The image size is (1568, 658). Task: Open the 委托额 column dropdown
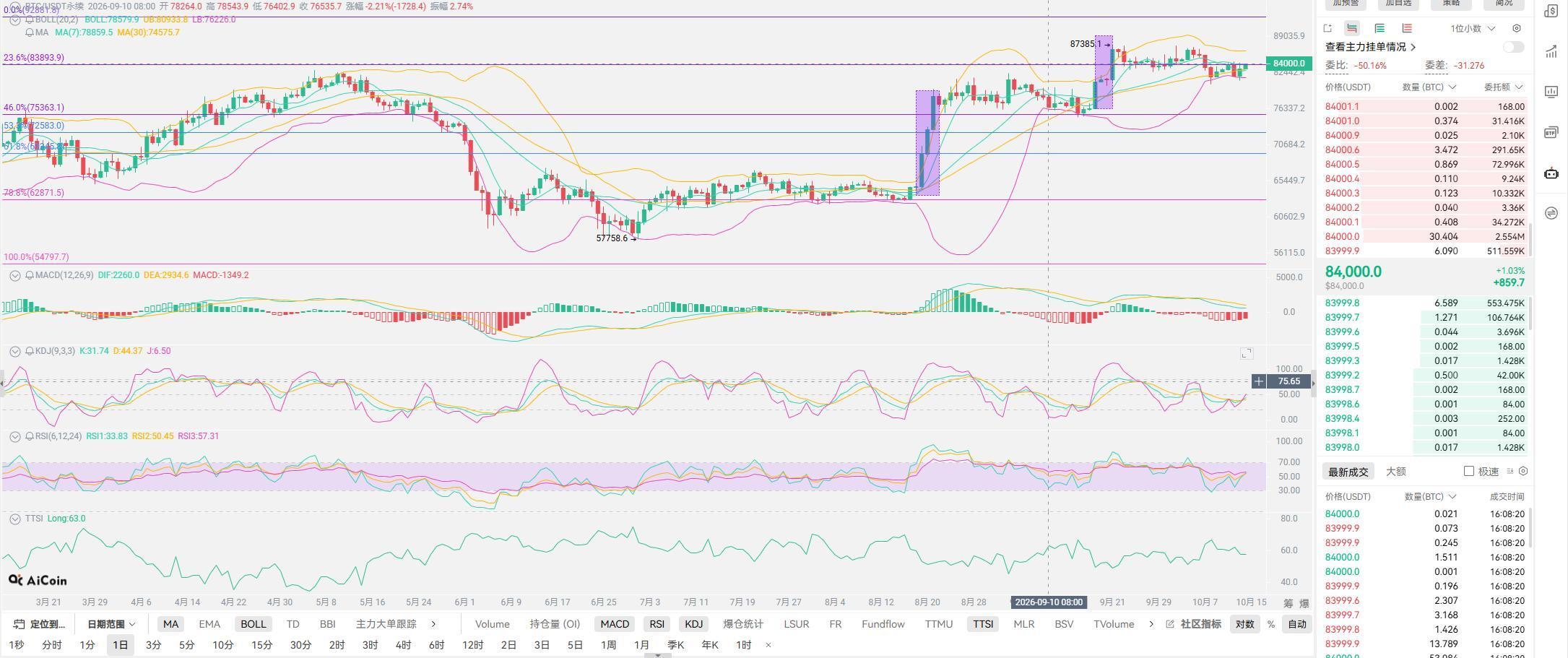[x=1504, y=87]
